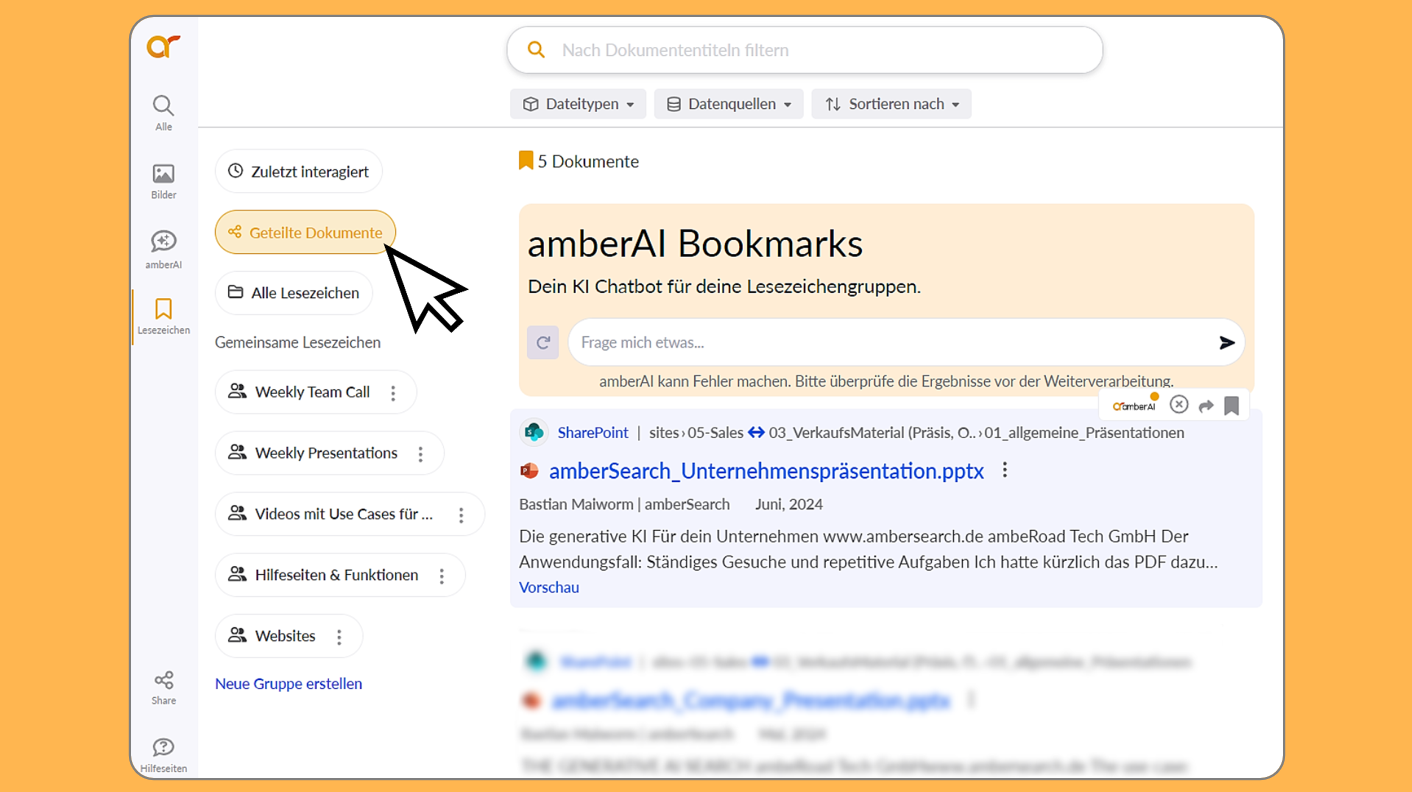Viewport: 1412px width, 792px height.
Task: Click the circled X on the result toolbar
Action: pyautogui.click(x=1179, y=405)
